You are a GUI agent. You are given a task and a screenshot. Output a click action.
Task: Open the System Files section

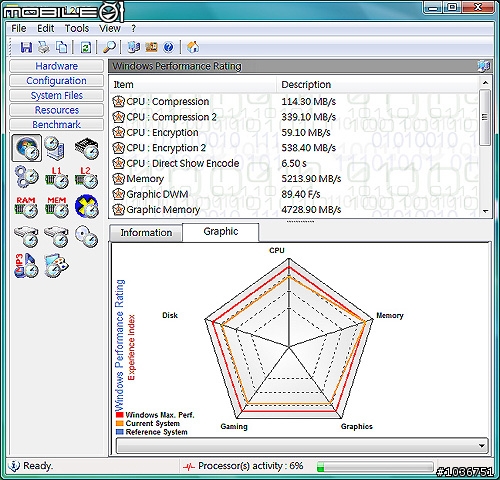point(56,95)
